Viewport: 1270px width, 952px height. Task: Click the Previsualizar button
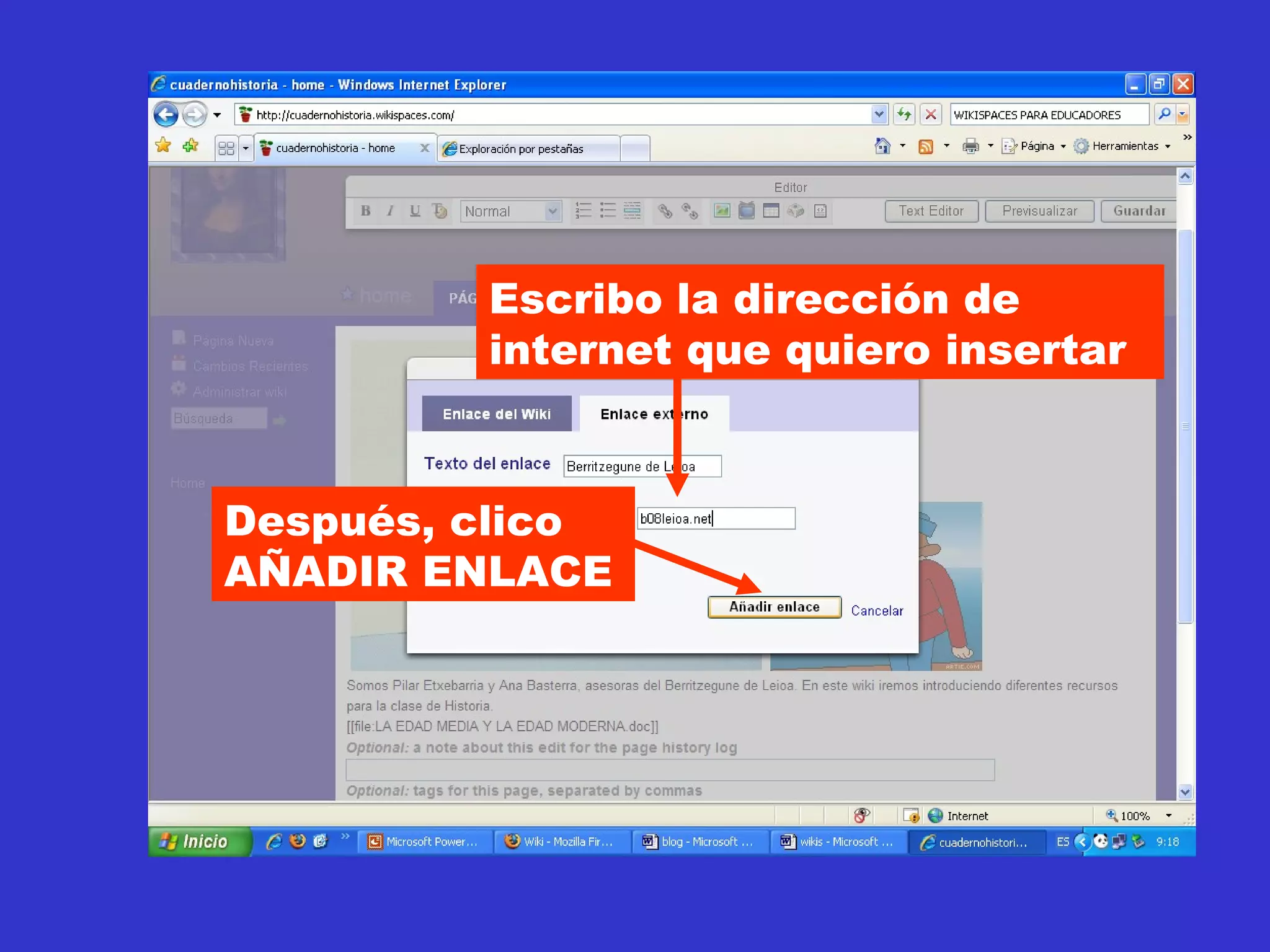1040,211
